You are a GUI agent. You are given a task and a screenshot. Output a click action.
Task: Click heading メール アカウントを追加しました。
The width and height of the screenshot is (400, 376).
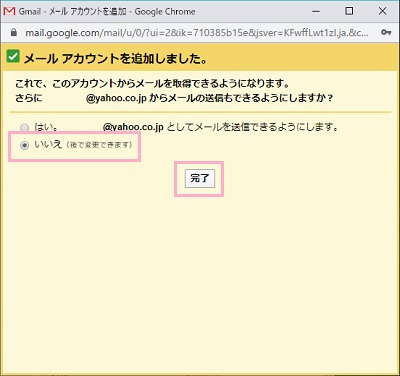click(116, 59)
